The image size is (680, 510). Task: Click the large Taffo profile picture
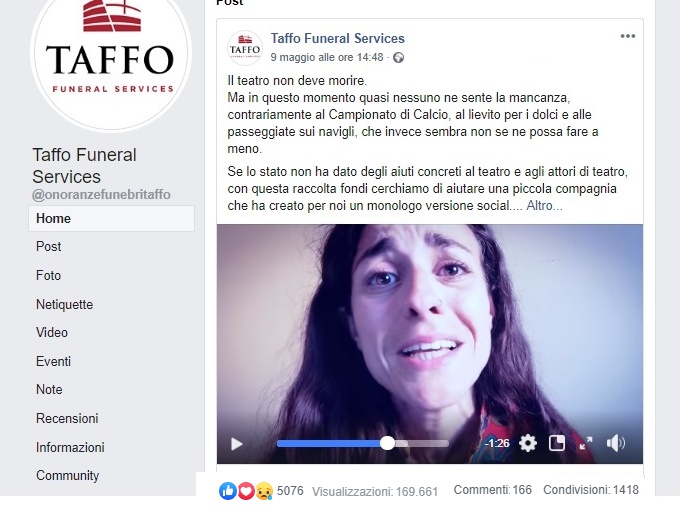(x=111, y=50)
